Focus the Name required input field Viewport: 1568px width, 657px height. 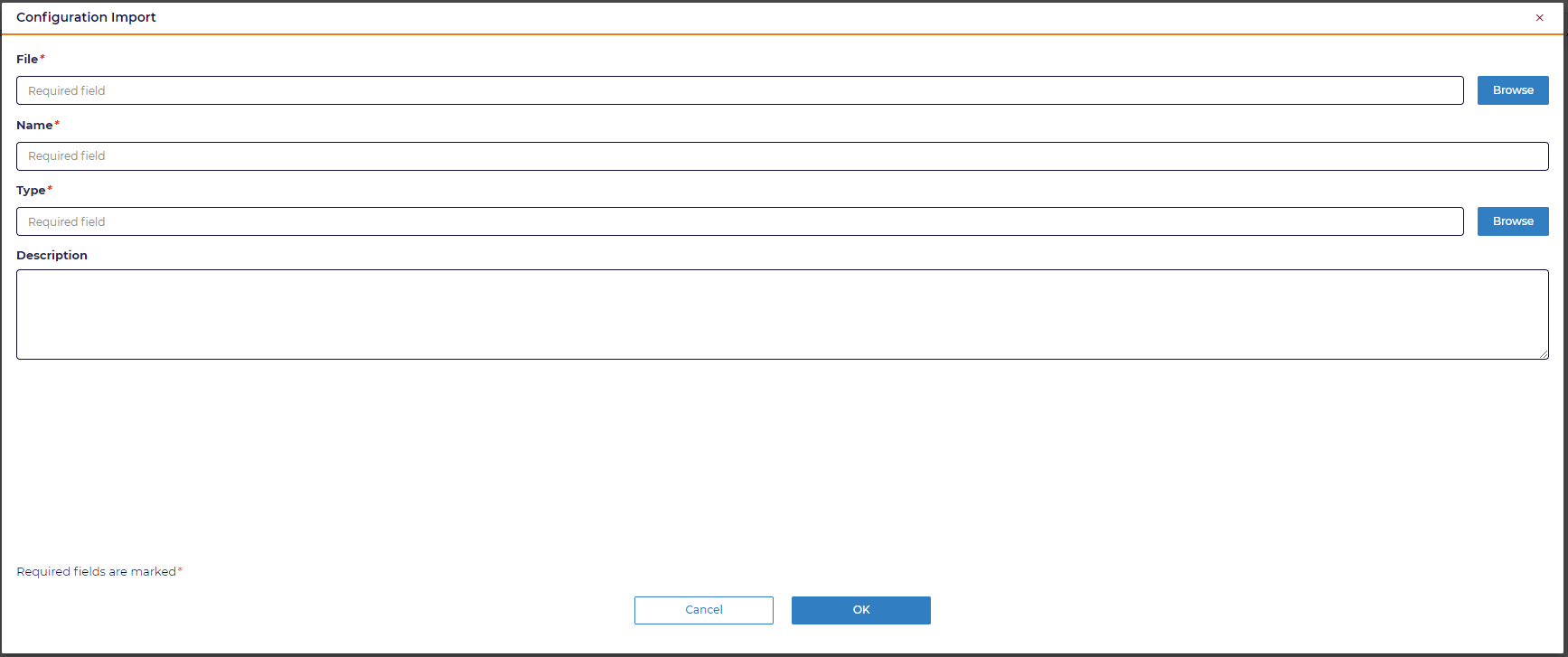(783, 156)
